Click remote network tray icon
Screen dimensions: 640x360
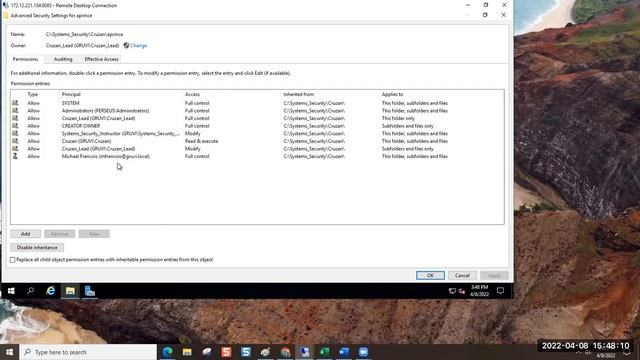pos(452,291)
